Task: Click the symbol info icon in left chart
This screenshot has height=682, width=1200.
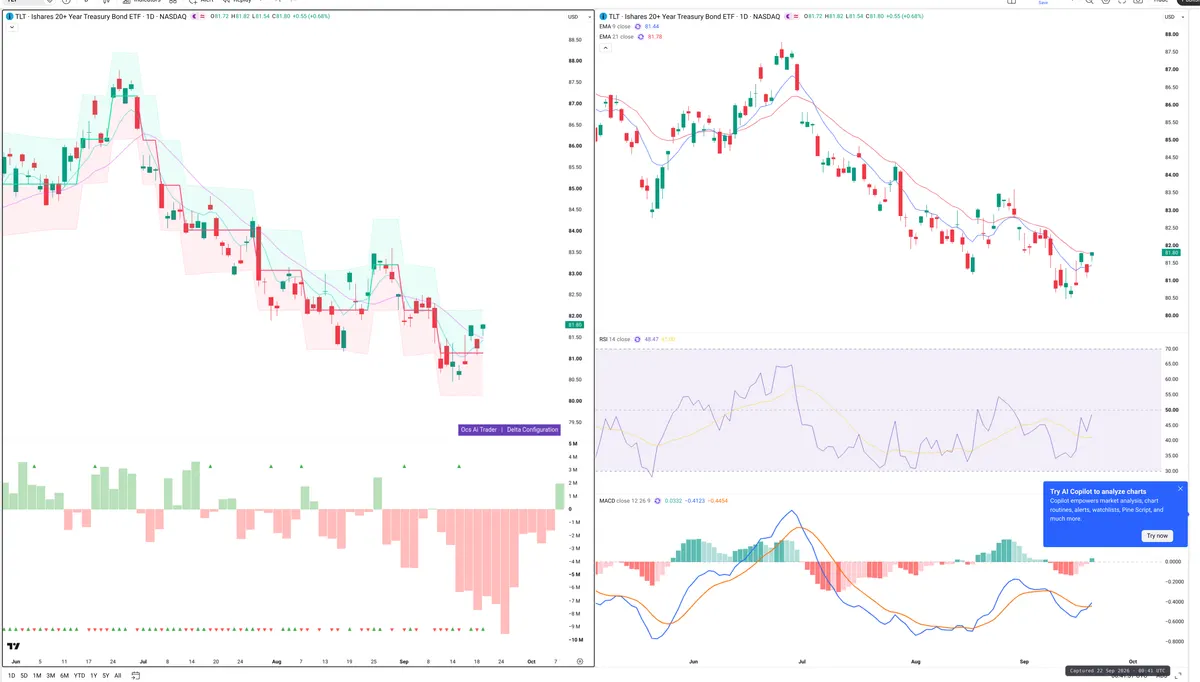Action: (9, 17)
